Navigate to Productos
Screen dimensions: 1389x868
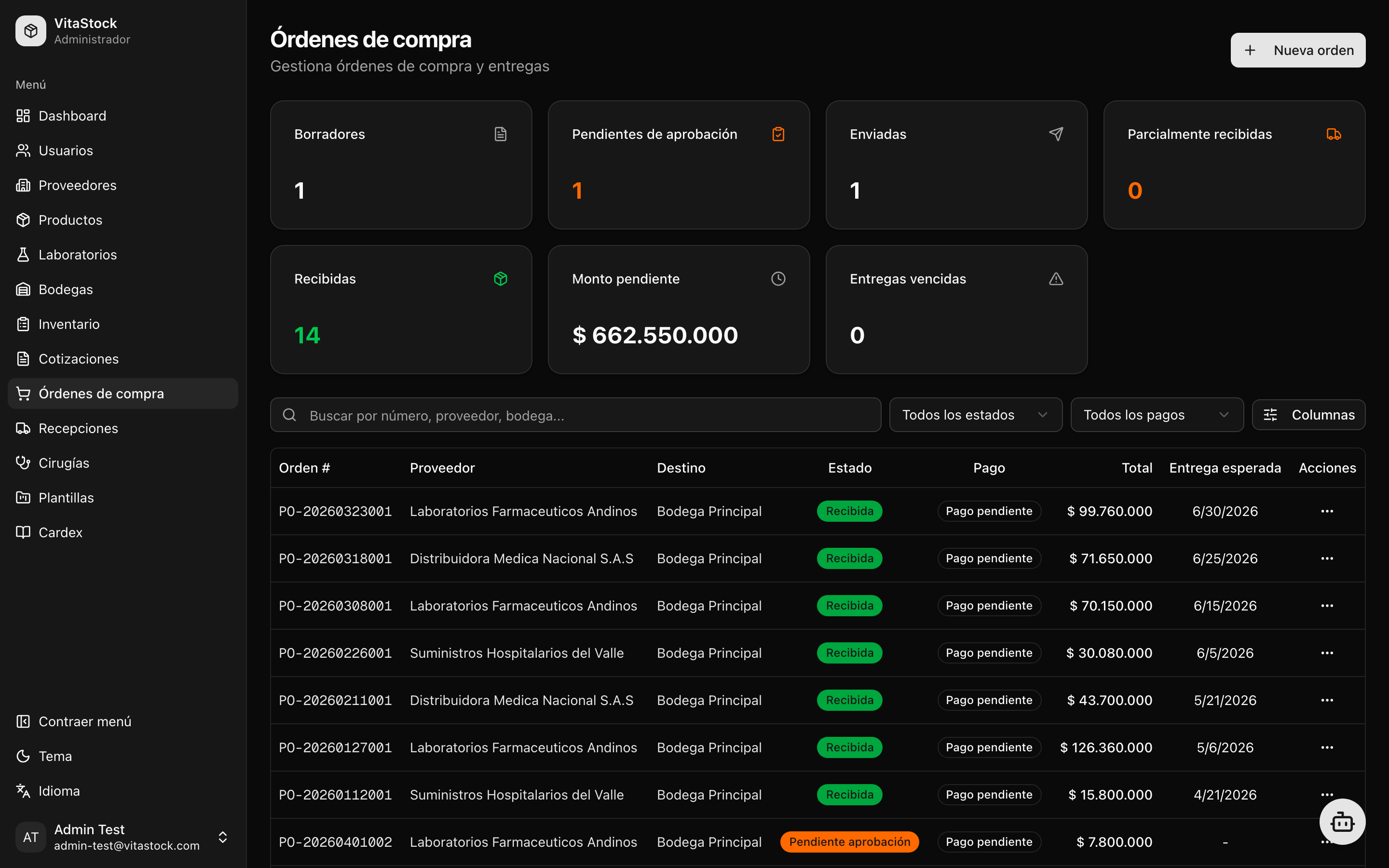pyautogui.click(x=123, y=220)
